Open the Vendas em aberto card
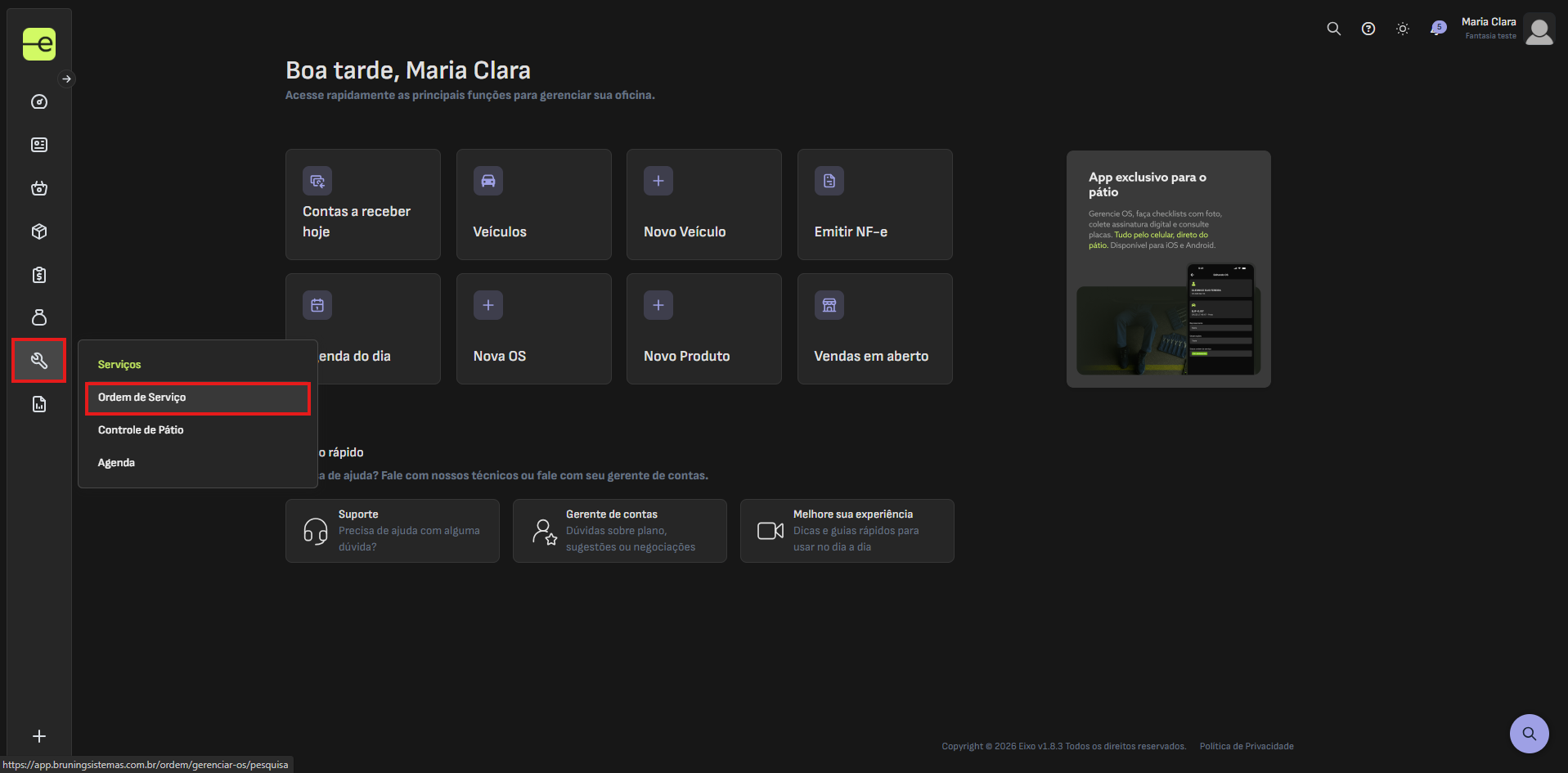This screenshot has height=773, width=1568. (875, 329)
